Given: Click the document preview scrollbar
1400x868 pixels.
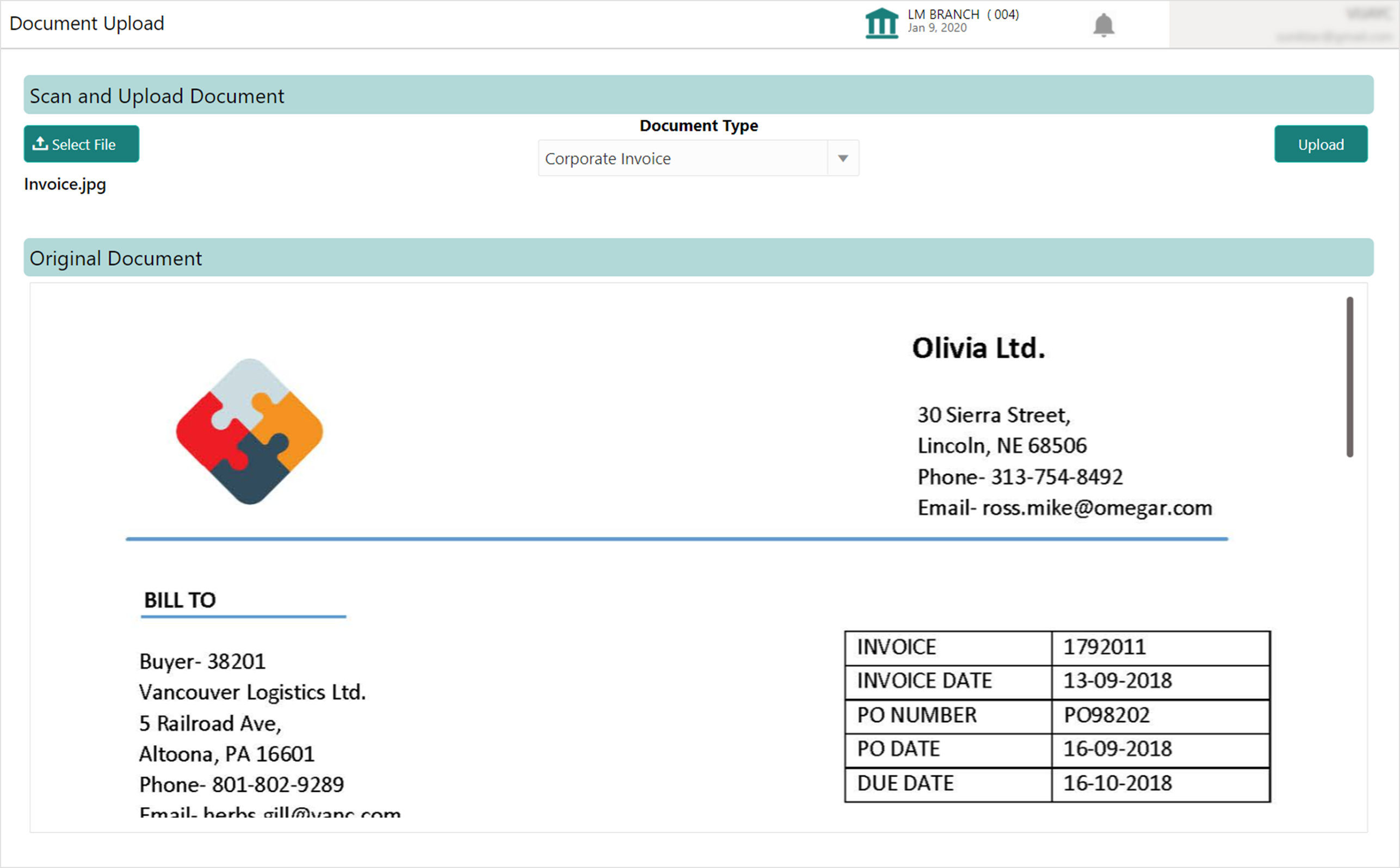Looking at the screenshot, I should (1349, 376).
